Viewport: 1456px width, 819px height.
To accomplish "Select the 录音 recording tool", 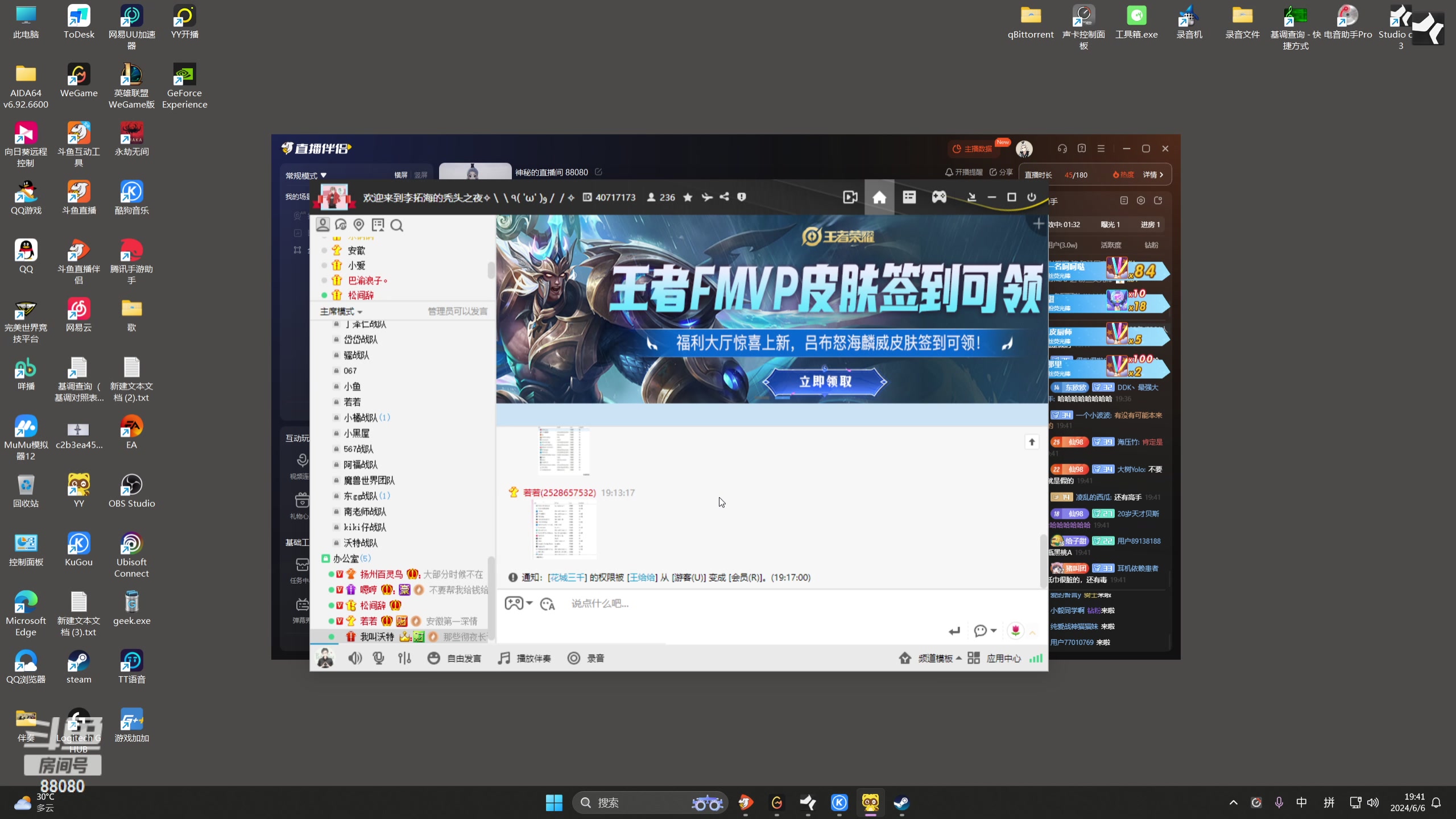I will click(586, 658).
